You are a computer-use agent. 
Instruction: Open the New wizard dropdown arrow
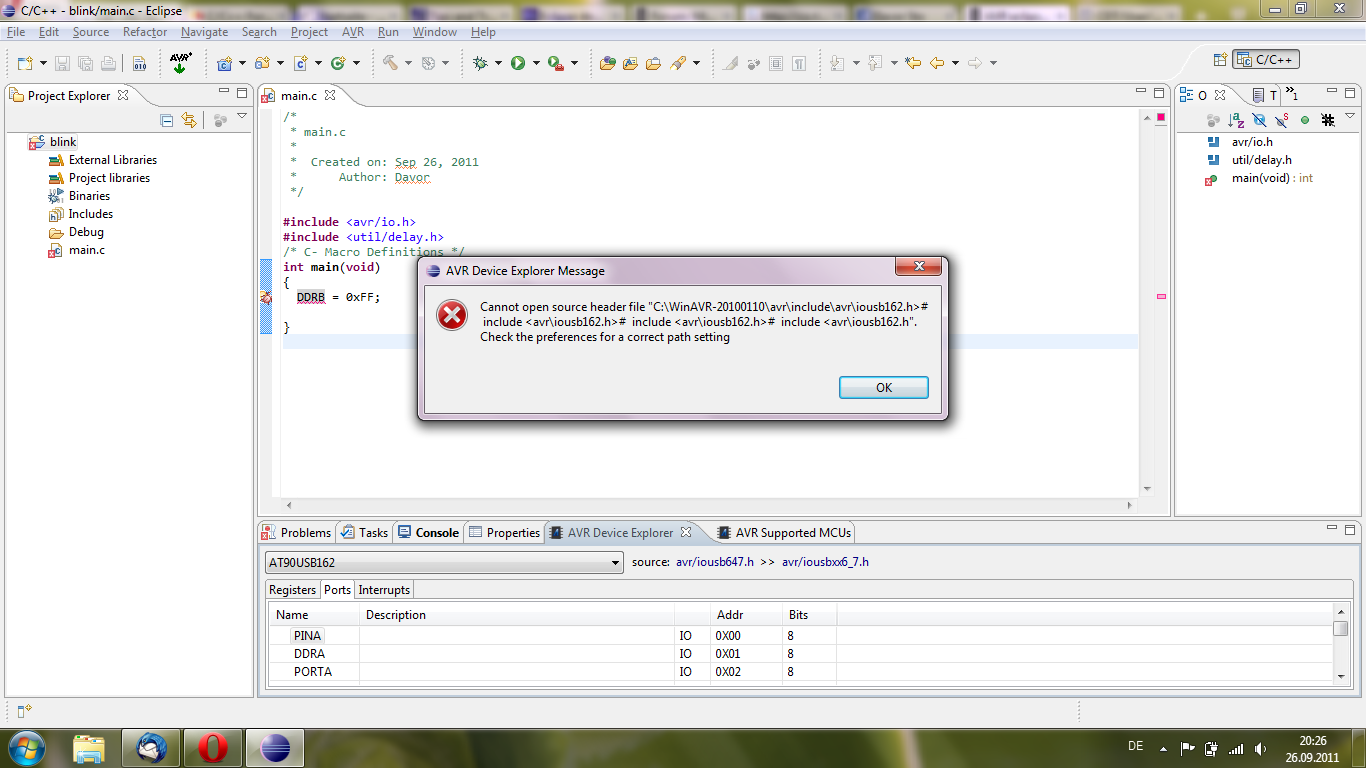tap(43, 63)
